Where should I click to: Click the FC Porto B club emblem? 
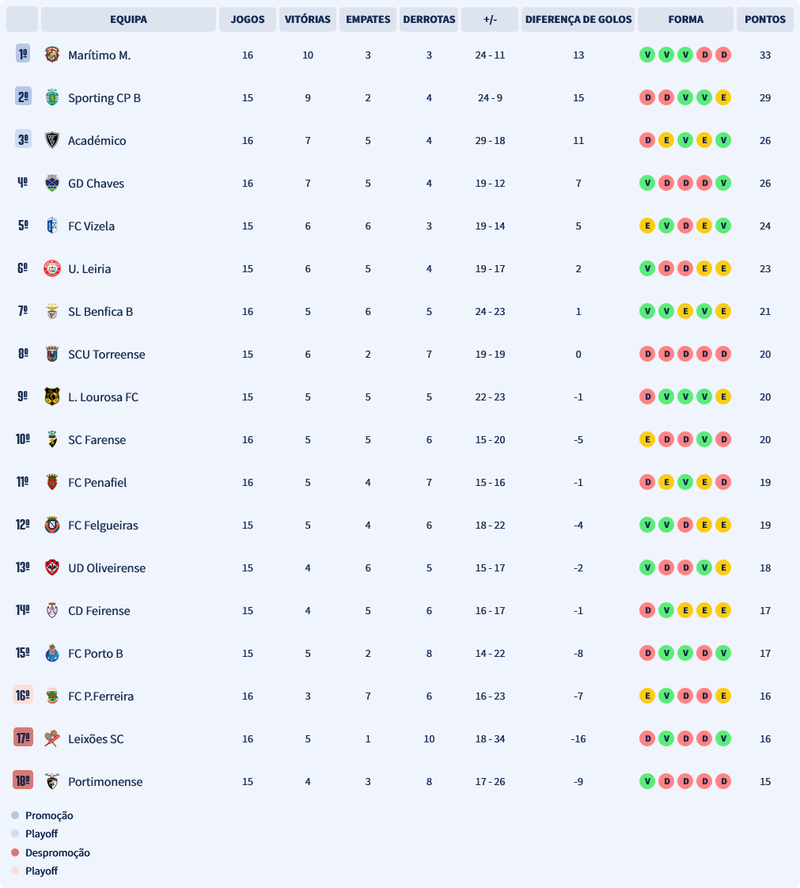[x=52, y=653]
